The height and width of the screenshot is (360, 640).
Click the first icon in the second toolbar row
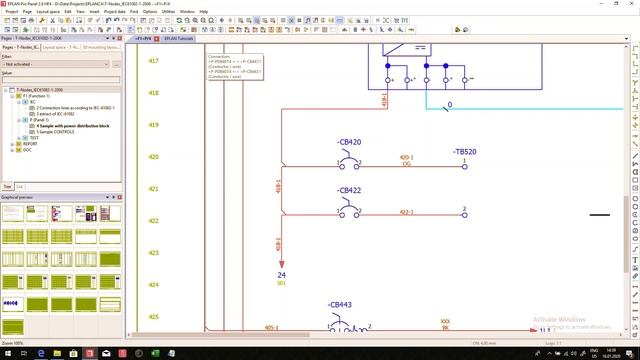click(7, 29)
